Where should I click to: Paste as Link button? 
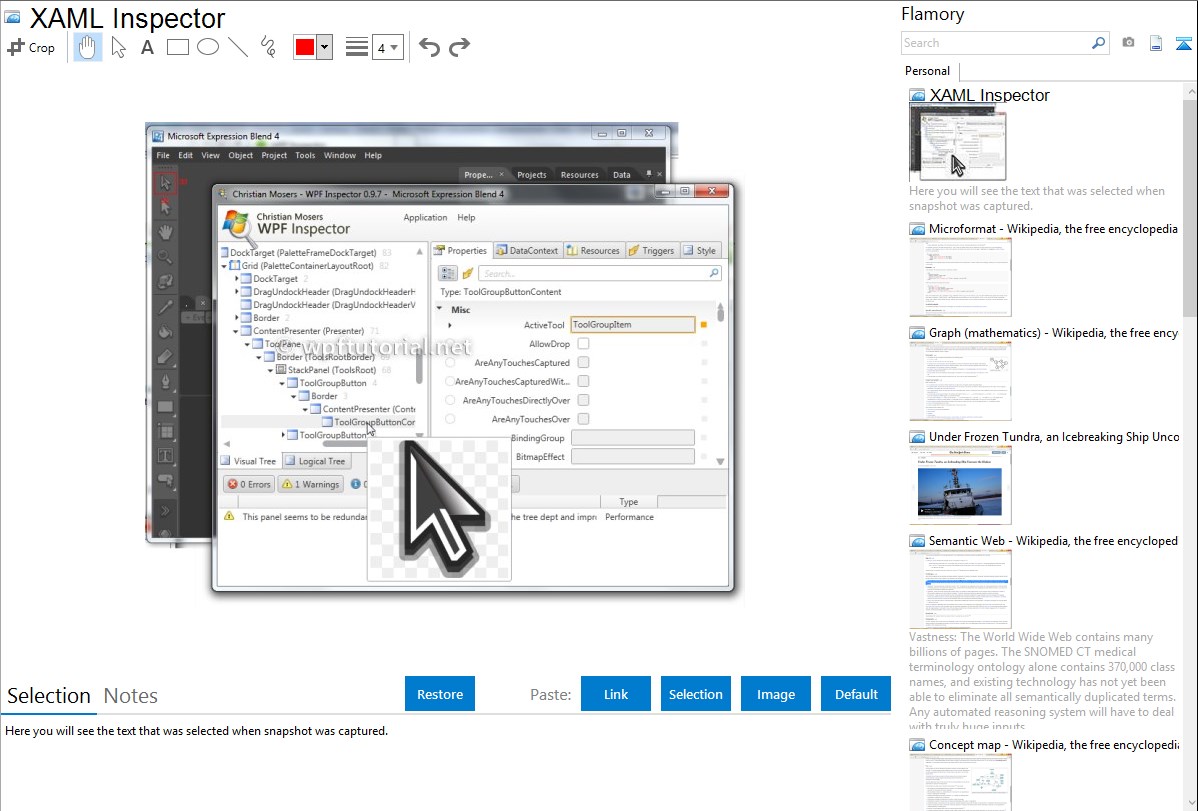616,694
